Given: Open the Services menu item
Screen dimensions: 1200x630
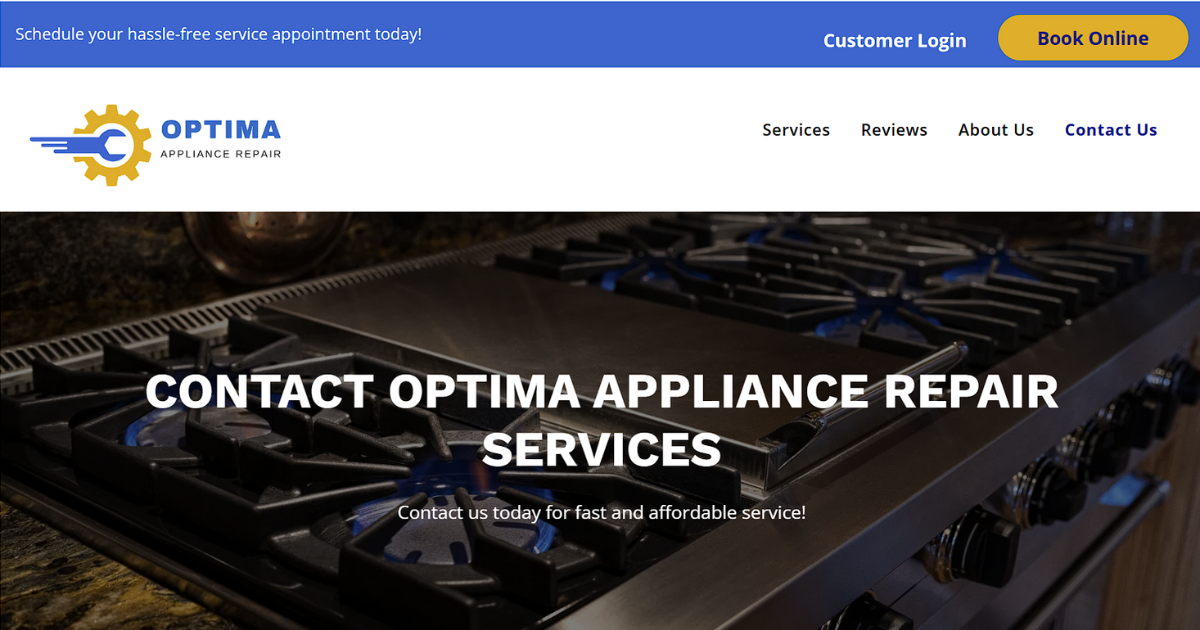Looking at the screenshot, I should coord(796,129).
